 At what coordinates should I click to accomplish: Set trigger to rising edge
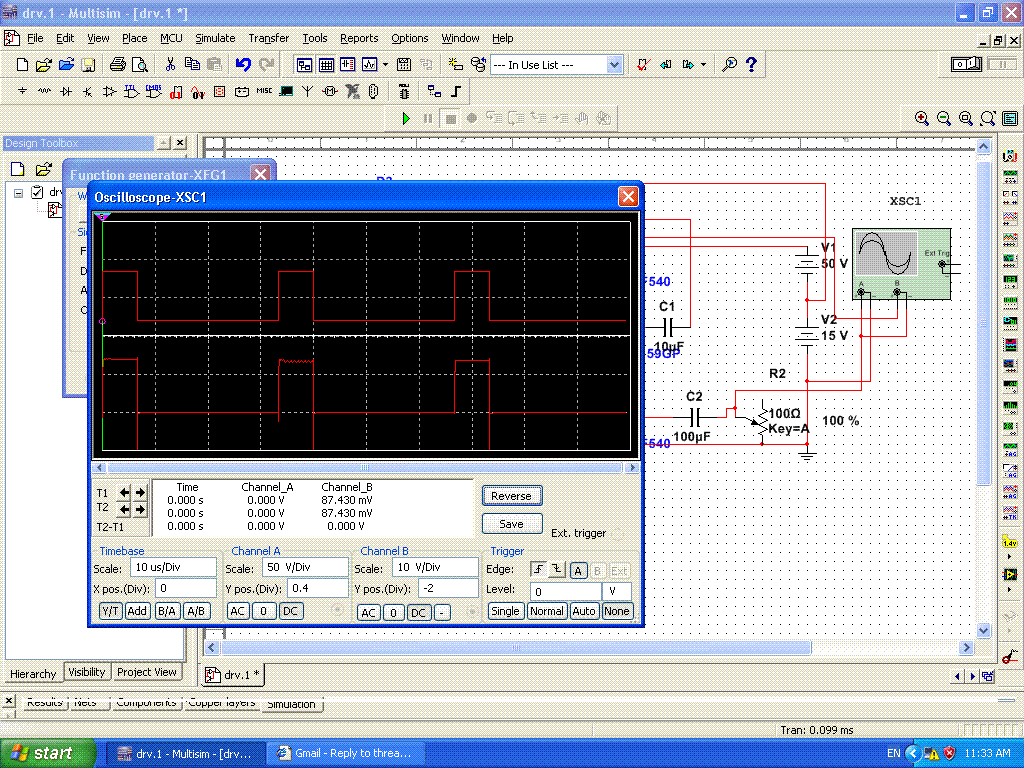[x=538, y=569]
